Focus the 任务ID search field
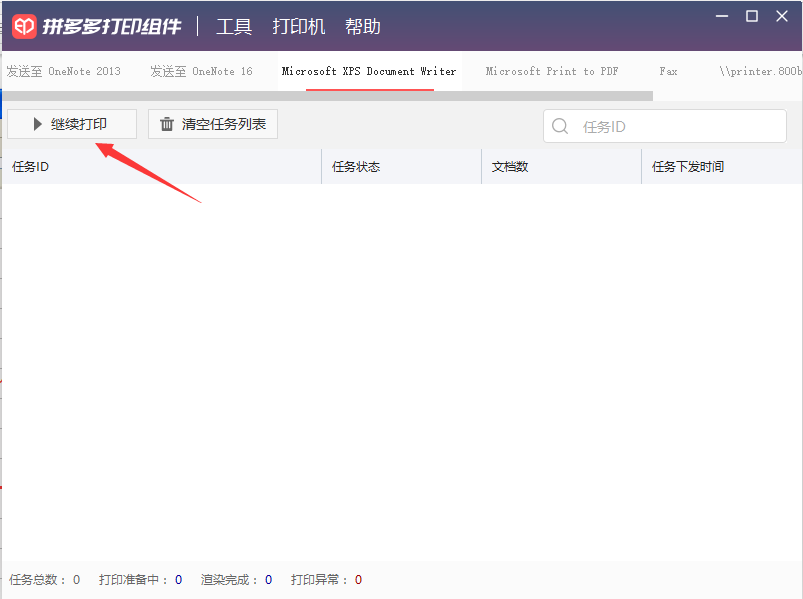Image resolution: width=803 pixels, height=599 pixels. point(665,126)
